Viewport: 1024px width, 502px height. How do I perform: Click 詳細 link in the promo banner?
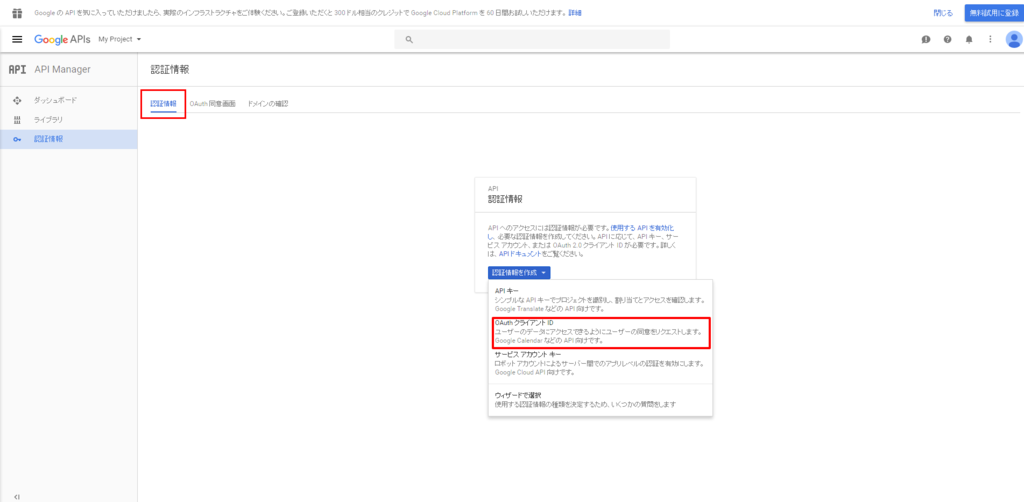575,13
